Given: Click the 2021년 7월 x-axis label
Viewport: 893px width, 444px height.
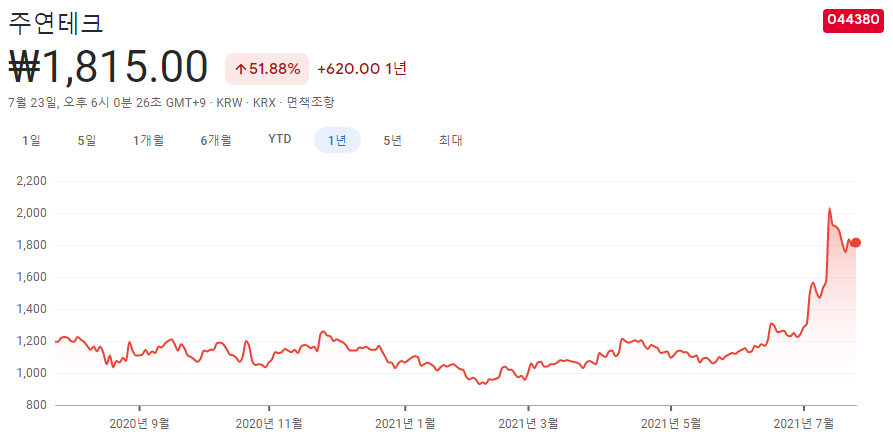Looking at the screenshot, I should 803,424.
